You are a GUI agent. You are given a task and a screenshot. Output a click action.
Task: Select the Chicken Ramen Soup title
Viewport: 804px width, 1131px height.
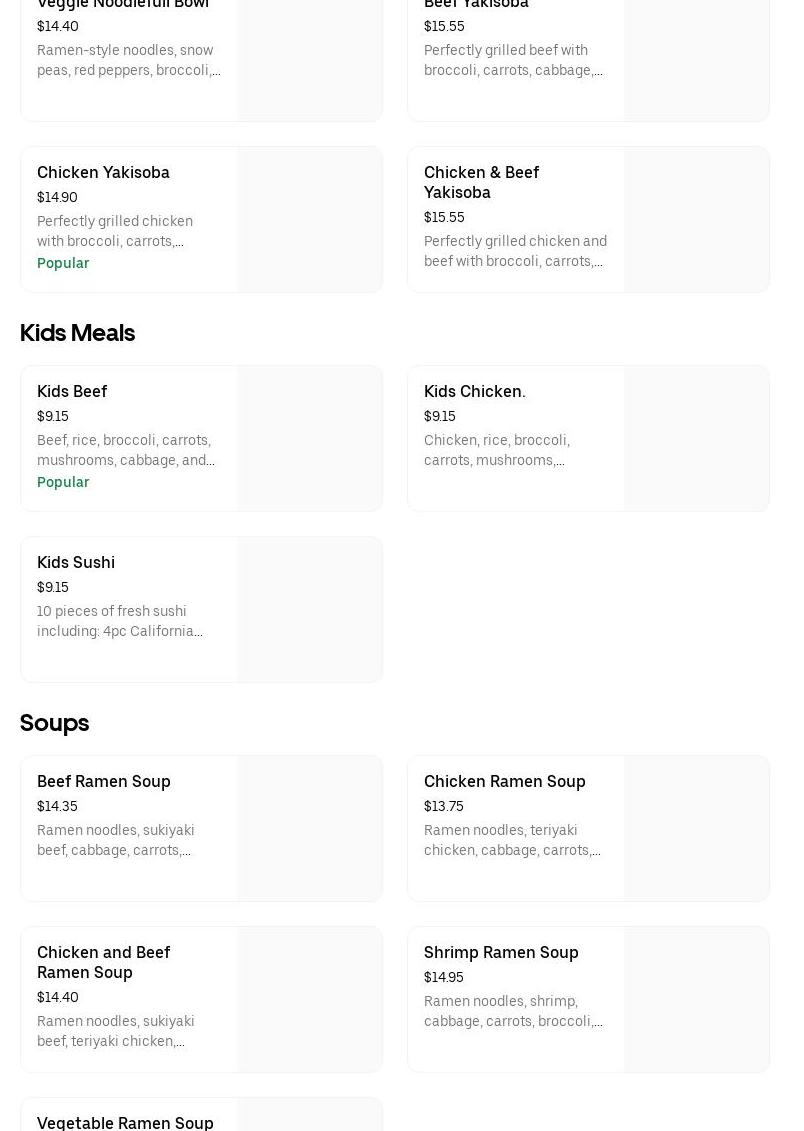point(504,781)
